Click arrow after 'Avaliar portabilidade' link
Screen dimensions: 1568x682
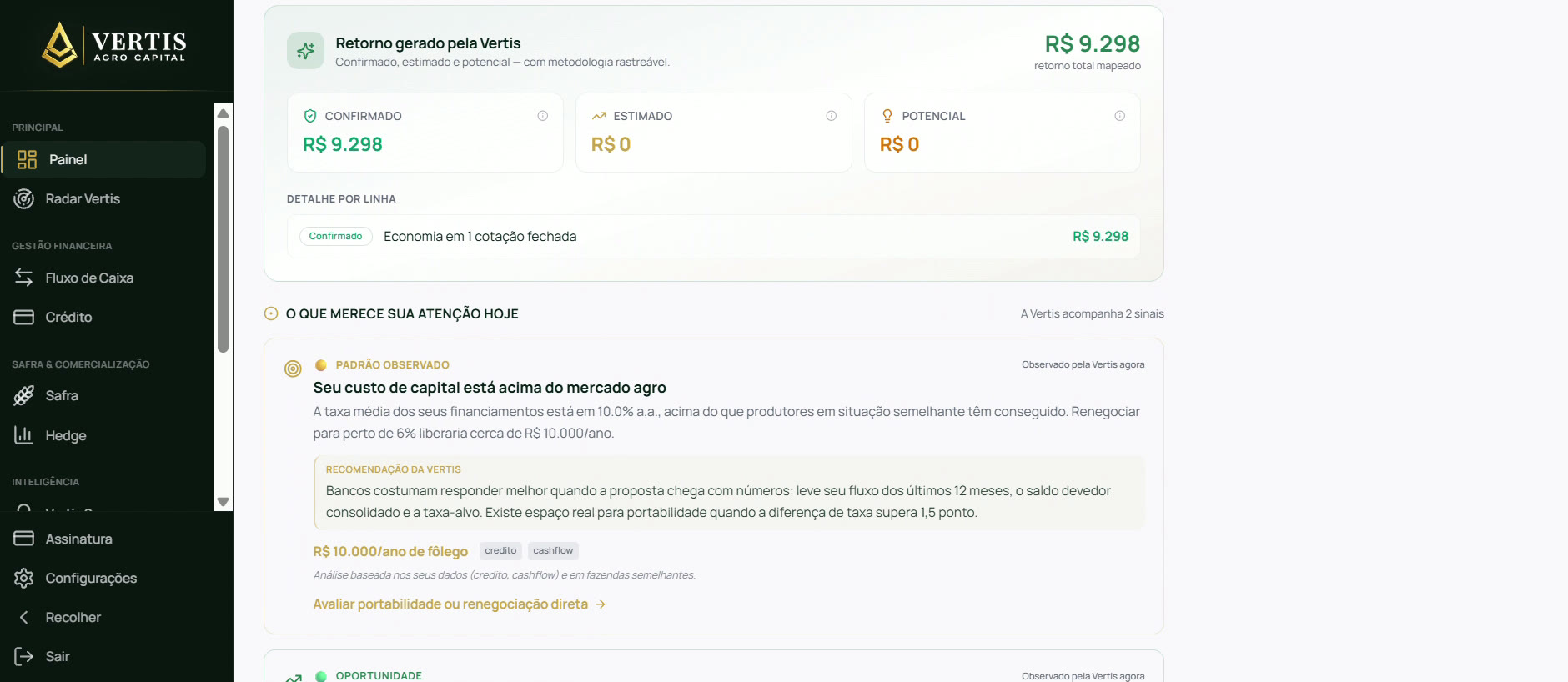pos(601,604)
